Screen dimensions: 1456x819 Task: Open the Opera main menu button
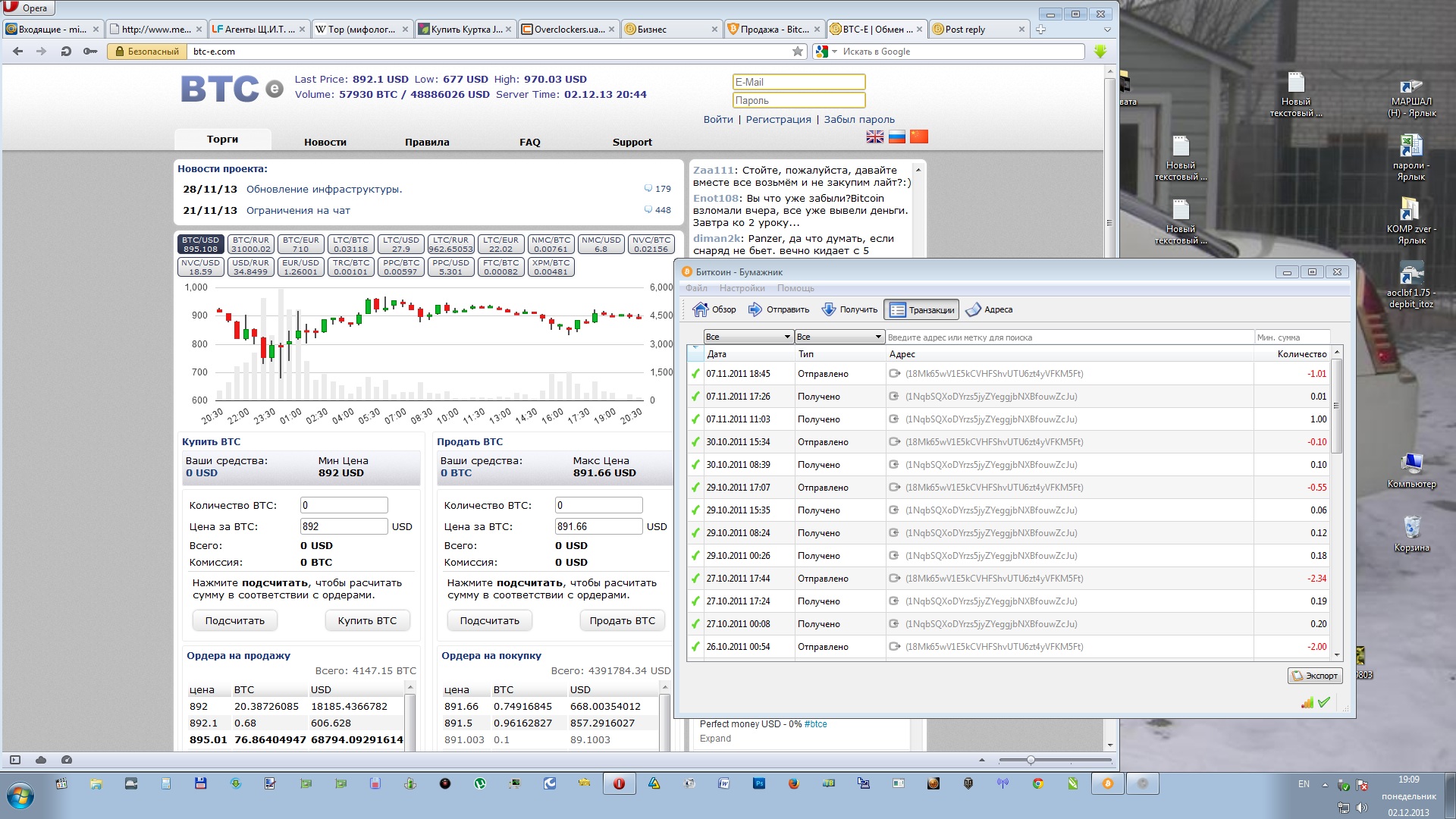coord(27,8)
